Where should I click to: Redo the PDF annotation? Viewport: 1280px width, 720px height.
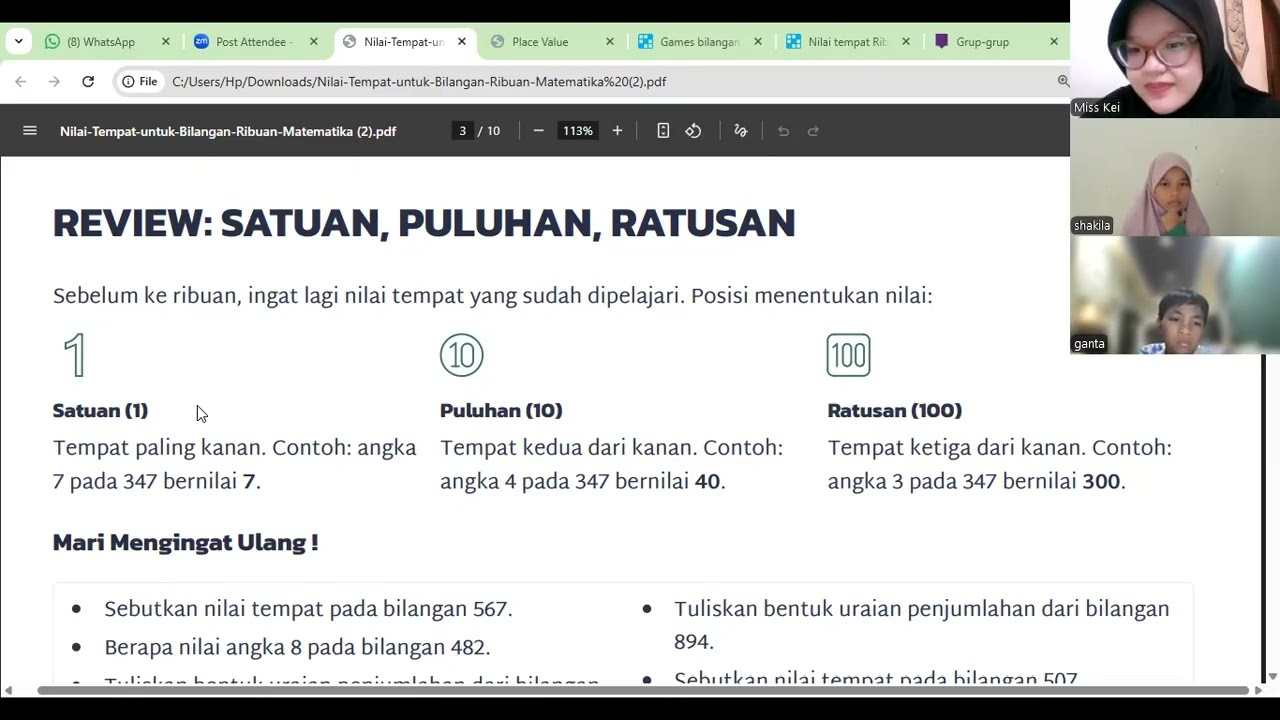pyautogui.click(x=813, y=131)
